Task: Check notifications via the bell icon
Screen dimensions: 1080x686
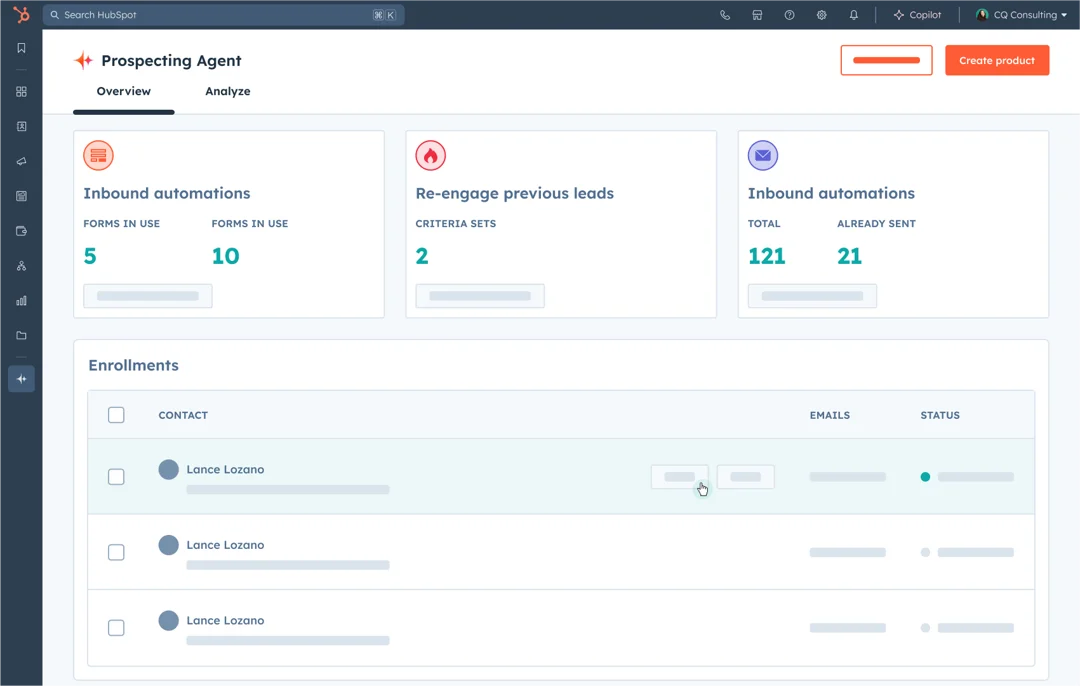Action: (x=853, y=14)
